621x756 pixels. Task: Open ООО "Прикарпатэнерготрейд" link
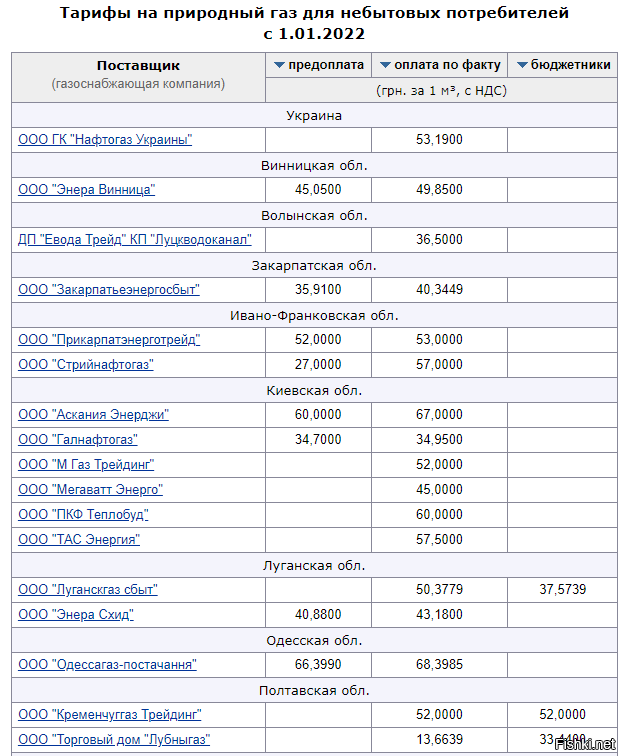(x=109, y=340)
